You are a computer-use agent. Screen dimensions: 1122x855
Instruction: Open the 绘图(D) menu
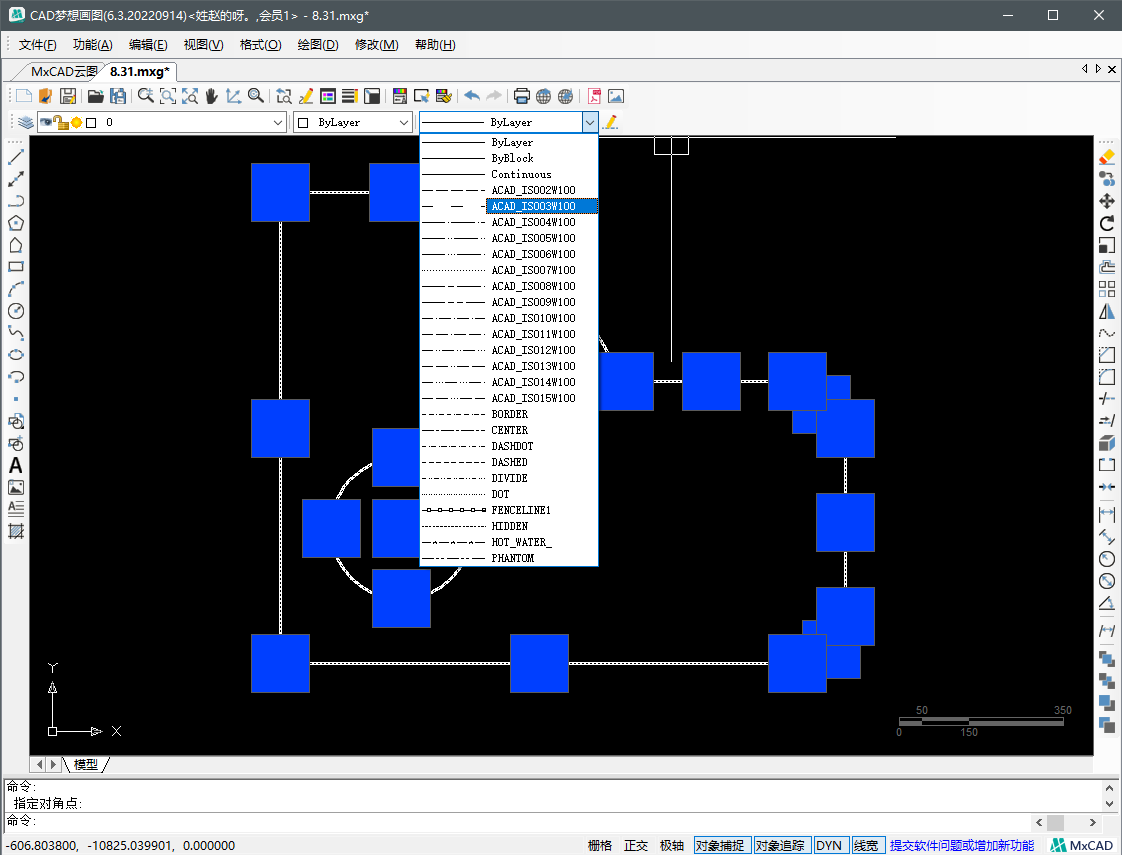click(x=318, y=44)
